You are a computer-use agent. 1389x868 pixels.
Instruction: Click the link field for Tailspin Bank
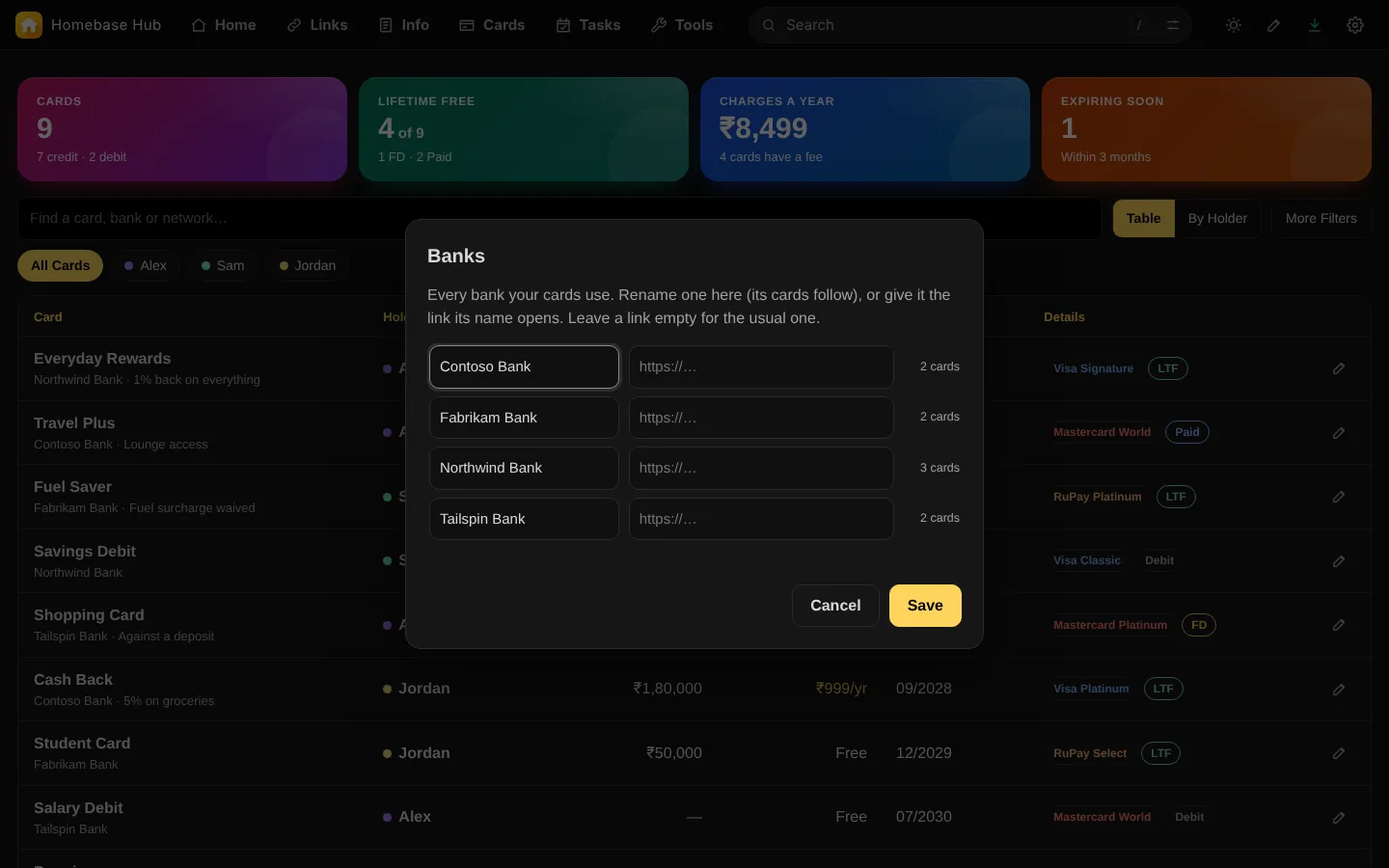(x=761, y=519)
